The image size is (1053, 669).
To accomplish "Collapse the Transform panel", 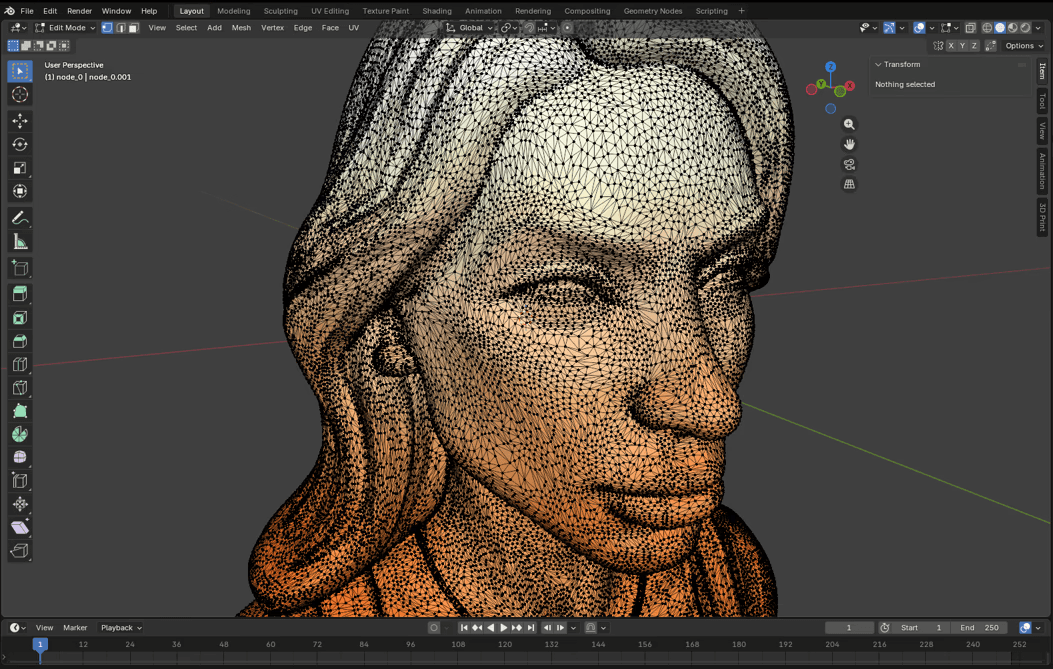I will pos(879,65).
